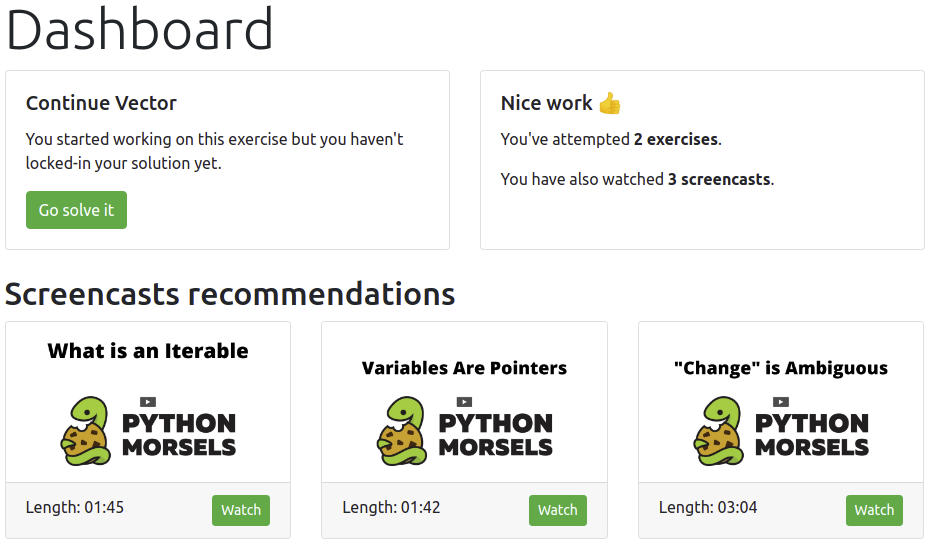Screen dimensions: 929x548
Task: Open the What is an Iterable title
Action: pos(148,351)
